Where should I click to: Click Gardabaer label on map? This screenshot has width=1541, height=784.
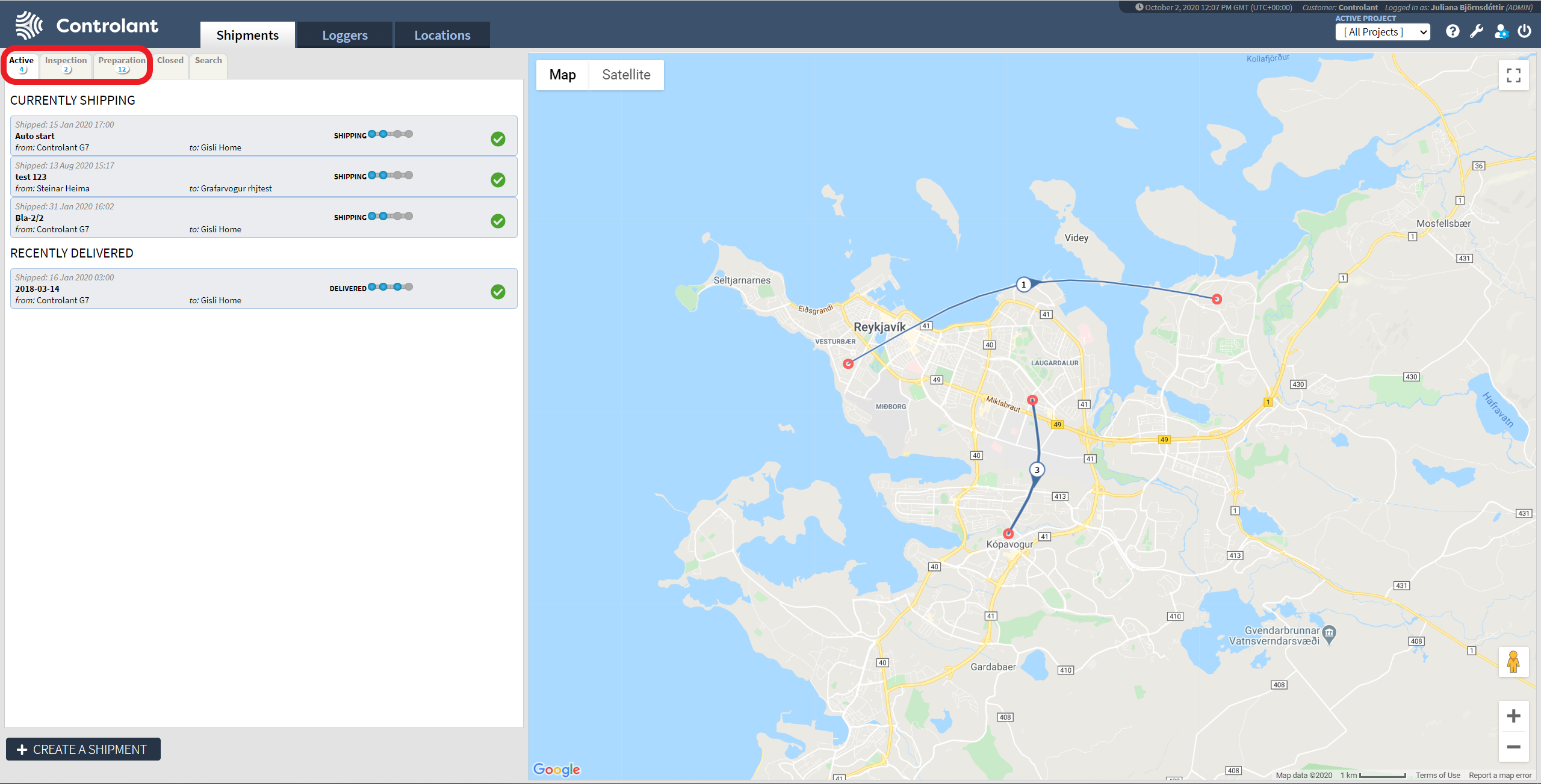pos(993,667)
